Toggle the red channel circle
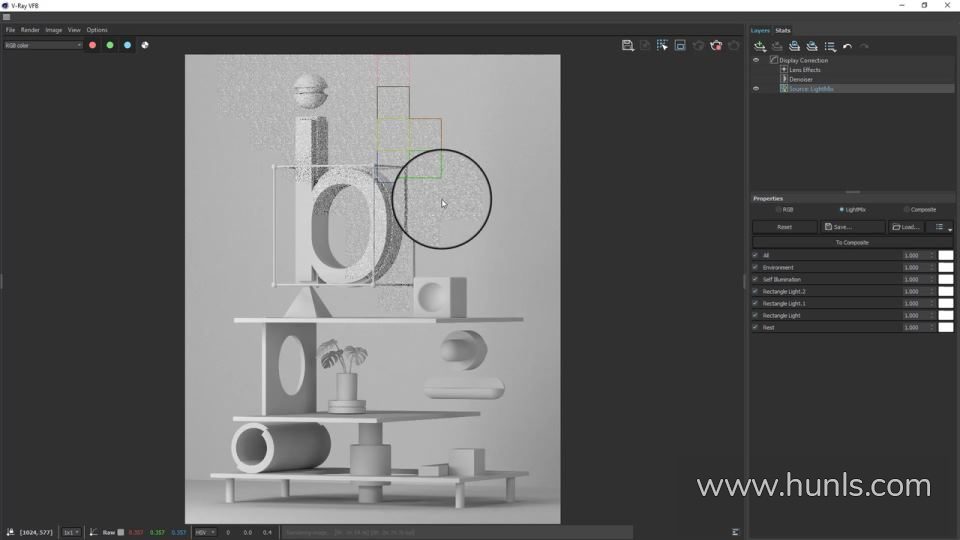Image resolution: width=960 pixels, height=540 pixels. (92, 45)
